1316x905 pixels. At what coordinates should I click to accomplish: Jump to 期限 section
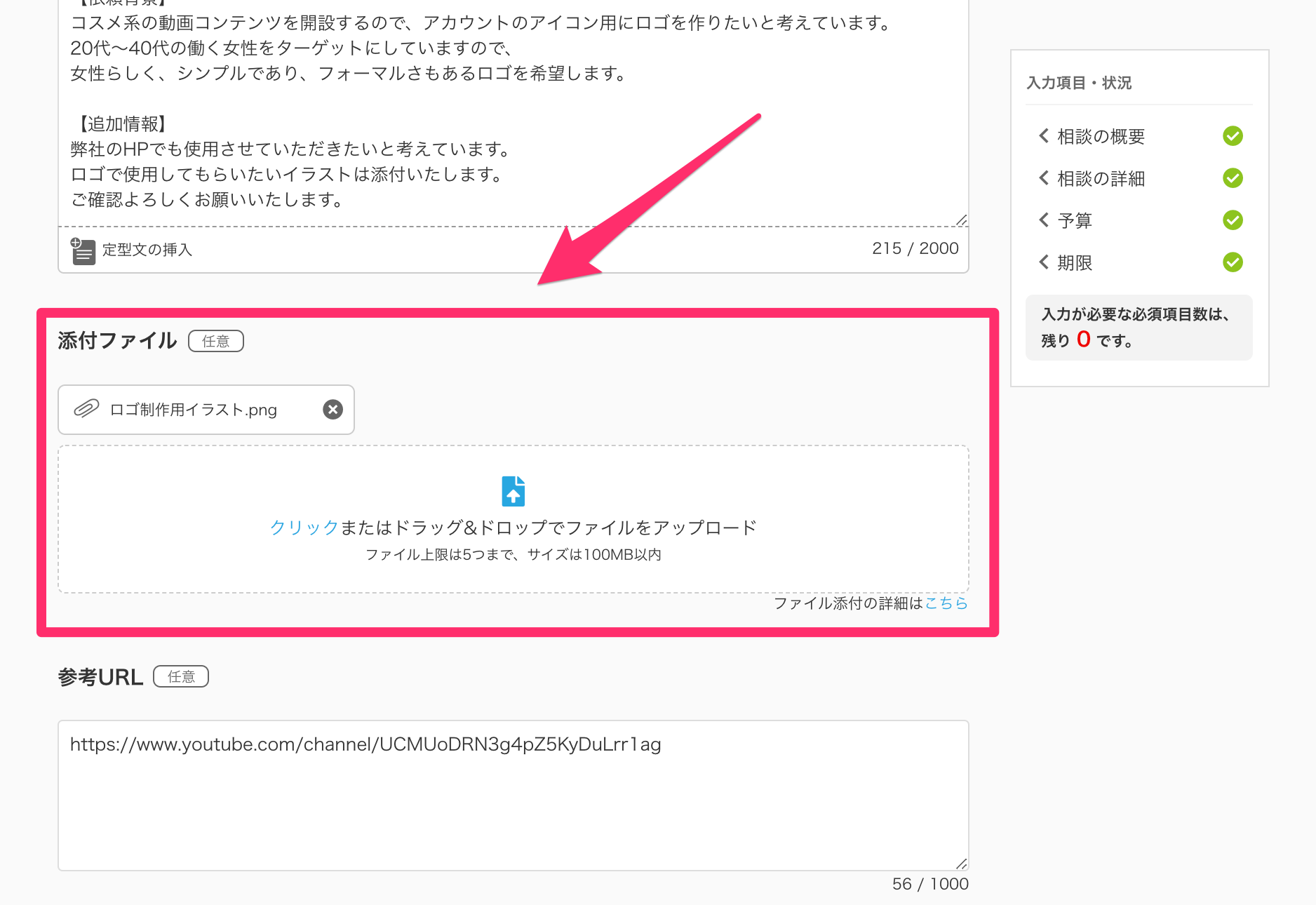pyautogui.click(x=1075, y=262)
